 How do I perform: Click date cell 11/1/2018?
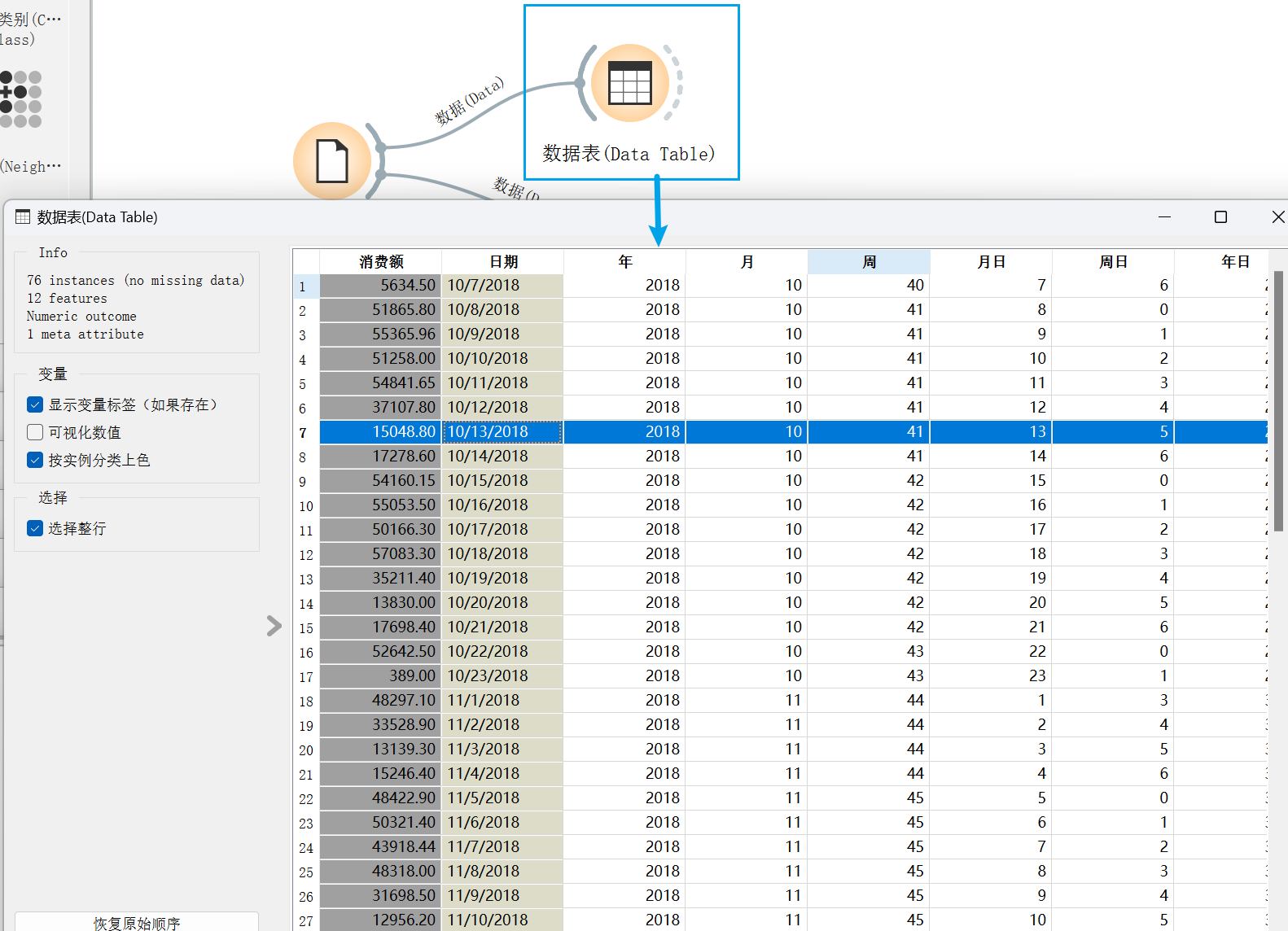503,701
